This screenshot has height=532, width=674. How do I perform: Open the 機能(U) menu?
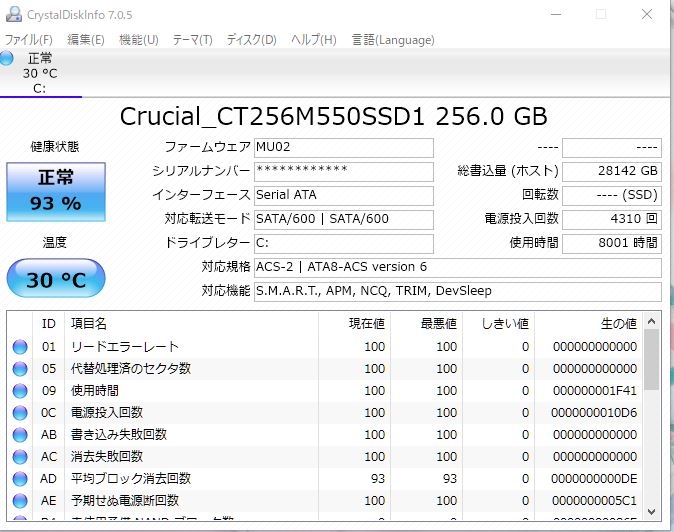[x=139, y=40]
